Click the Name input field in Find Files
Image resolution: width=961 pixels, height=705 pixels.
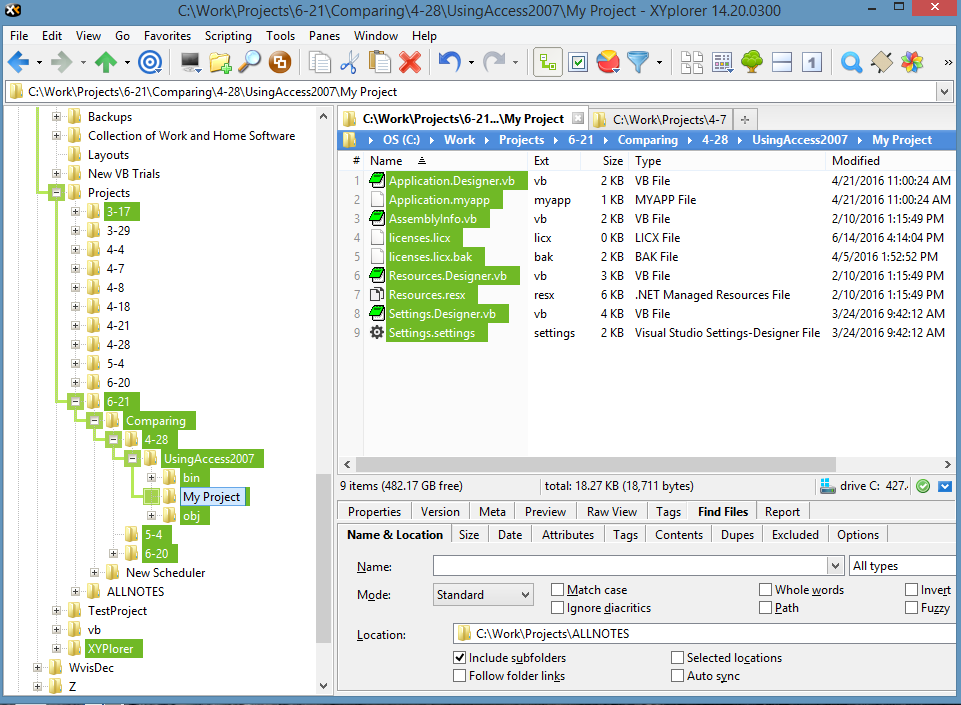[x=630, y=566]
